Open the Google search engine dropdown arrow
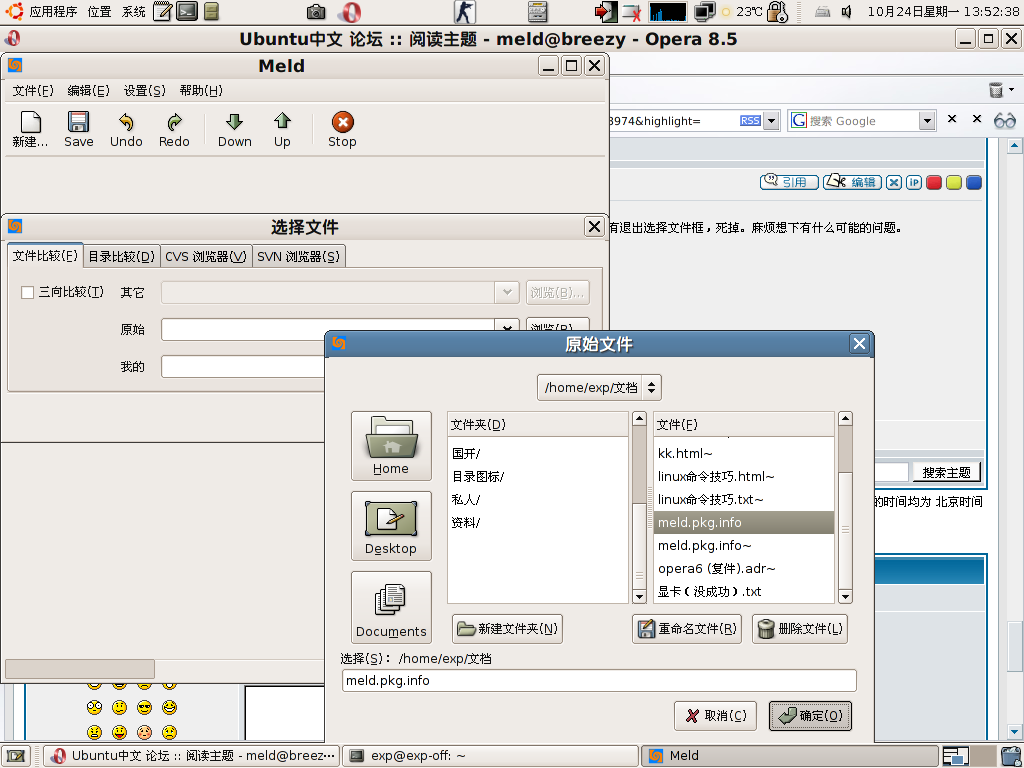 click(x=927, y=121)
